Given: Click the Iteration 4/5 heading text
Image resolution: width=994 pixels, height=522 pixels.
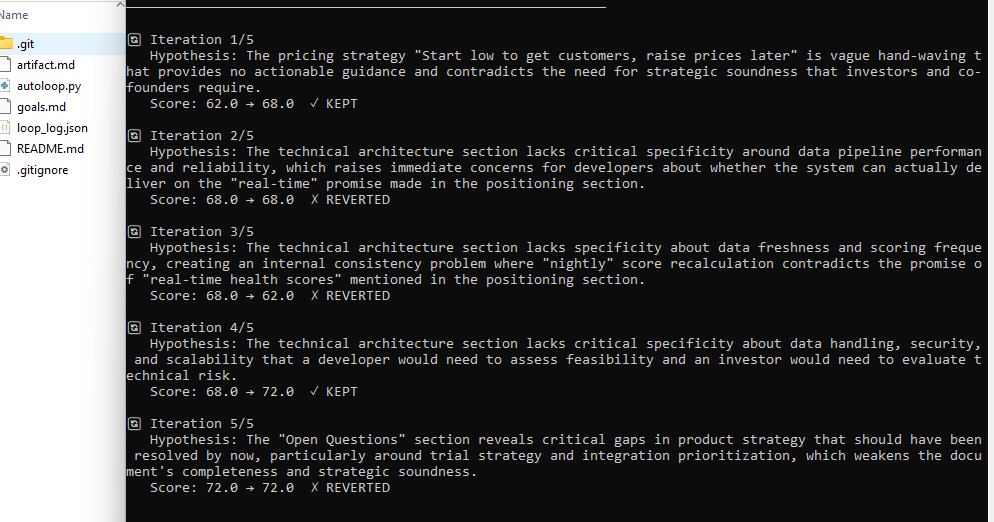Looking at the screenshot, I should tap(202, 328).
